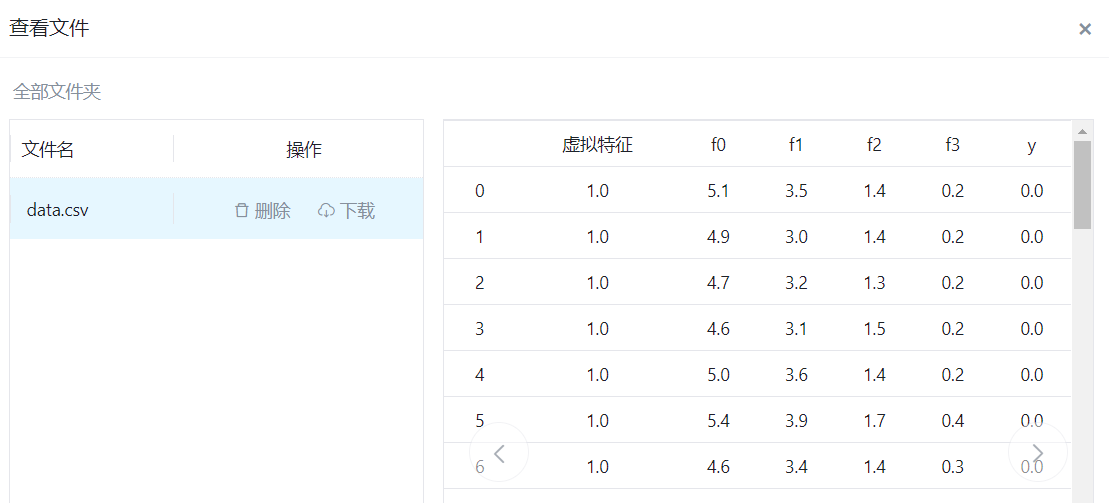This screenshot has height=503, width=1109.
Task: Open the 全部文件夹 breadcrumb
Action: [57, 92]
